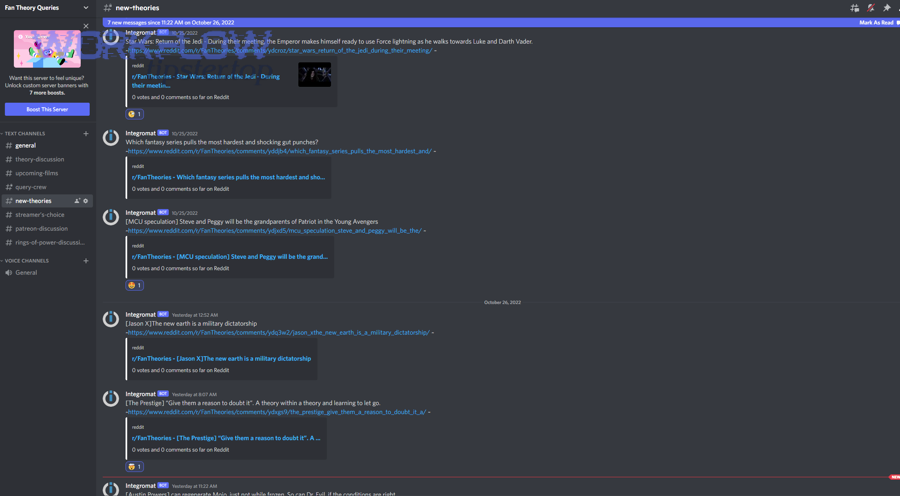Click Integromat username on Jason X message
Viewport: 900px width, 496px height.
[x=141, y=315]
